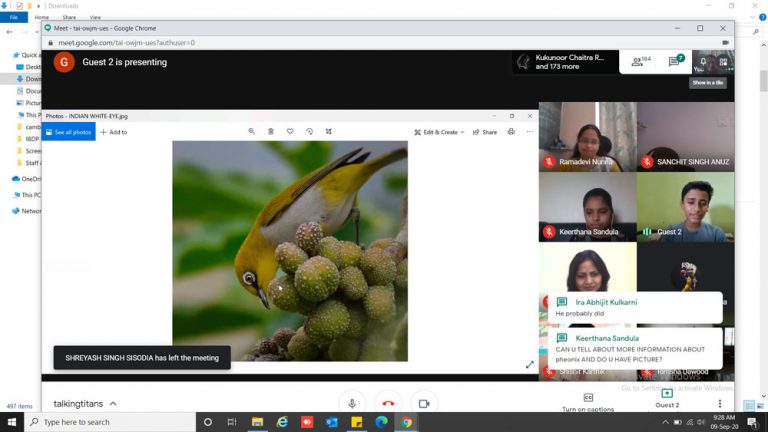Open the Meet chat icon
This screenshot has height=432, width=768.
tap(676, 61)
